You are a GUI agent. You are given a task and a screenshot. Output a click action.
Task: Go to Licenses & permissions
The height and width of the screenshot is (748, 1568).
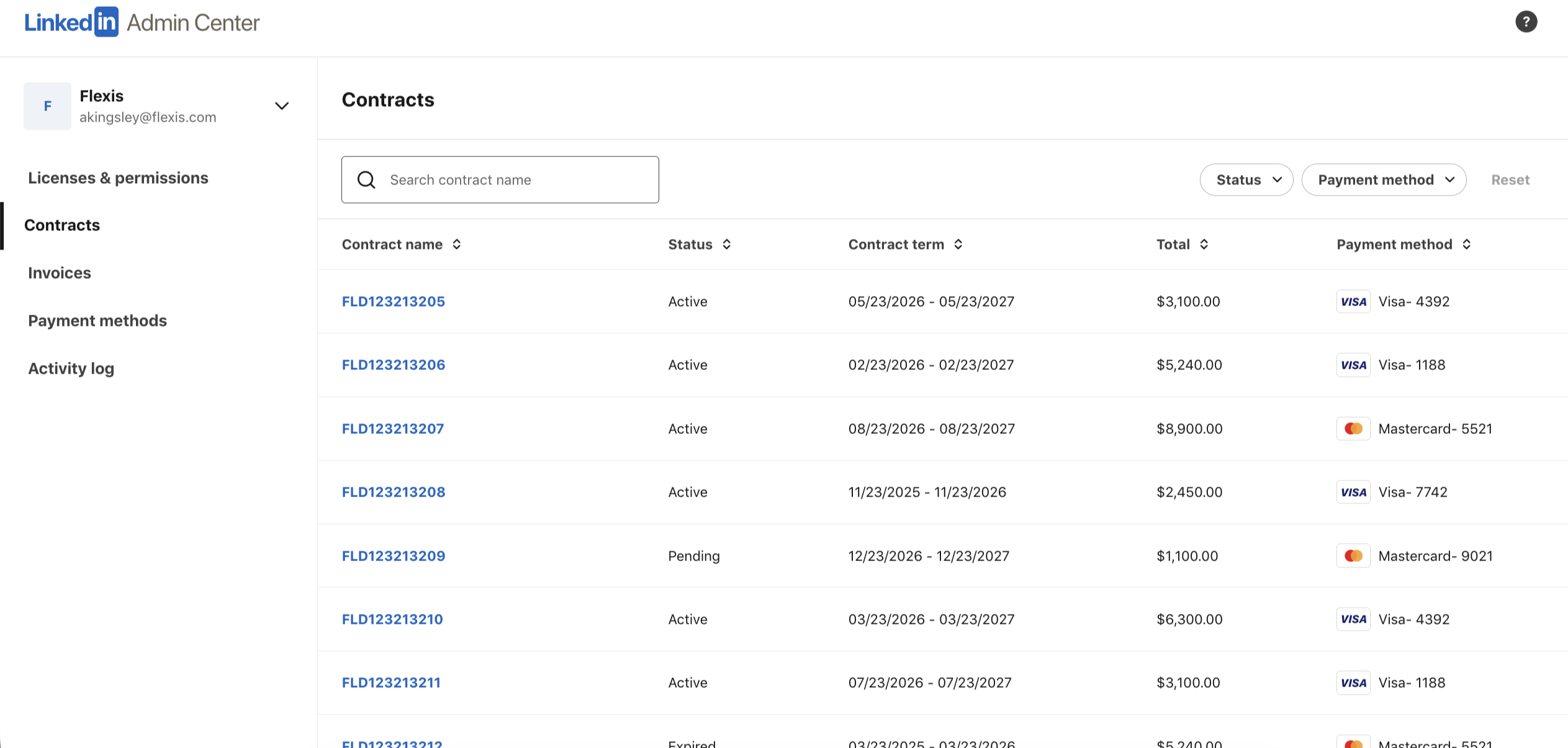point(118,178)
